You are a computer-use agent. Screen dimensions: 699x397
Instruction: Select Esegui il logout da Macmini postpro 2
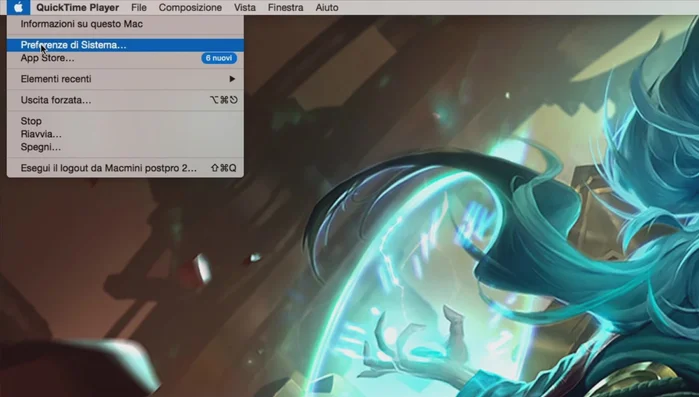[125, 168]
